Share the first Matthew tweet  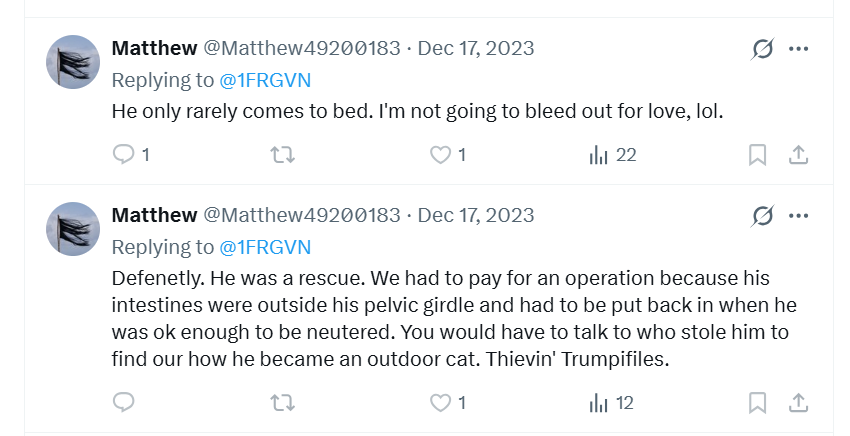coord(798,155)
